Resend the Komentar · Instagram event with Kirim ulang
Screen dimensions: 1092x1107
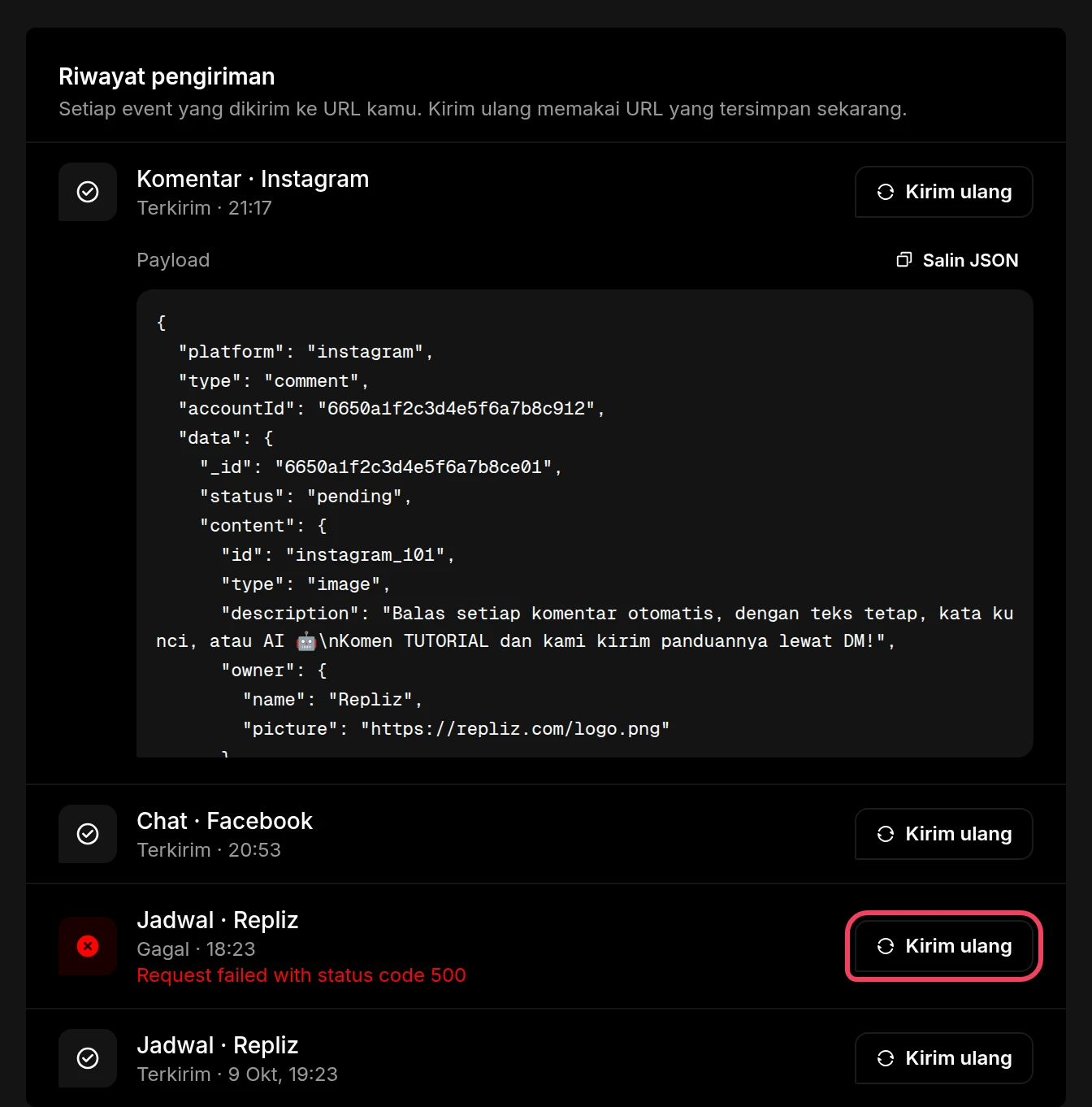click(944, 192)
